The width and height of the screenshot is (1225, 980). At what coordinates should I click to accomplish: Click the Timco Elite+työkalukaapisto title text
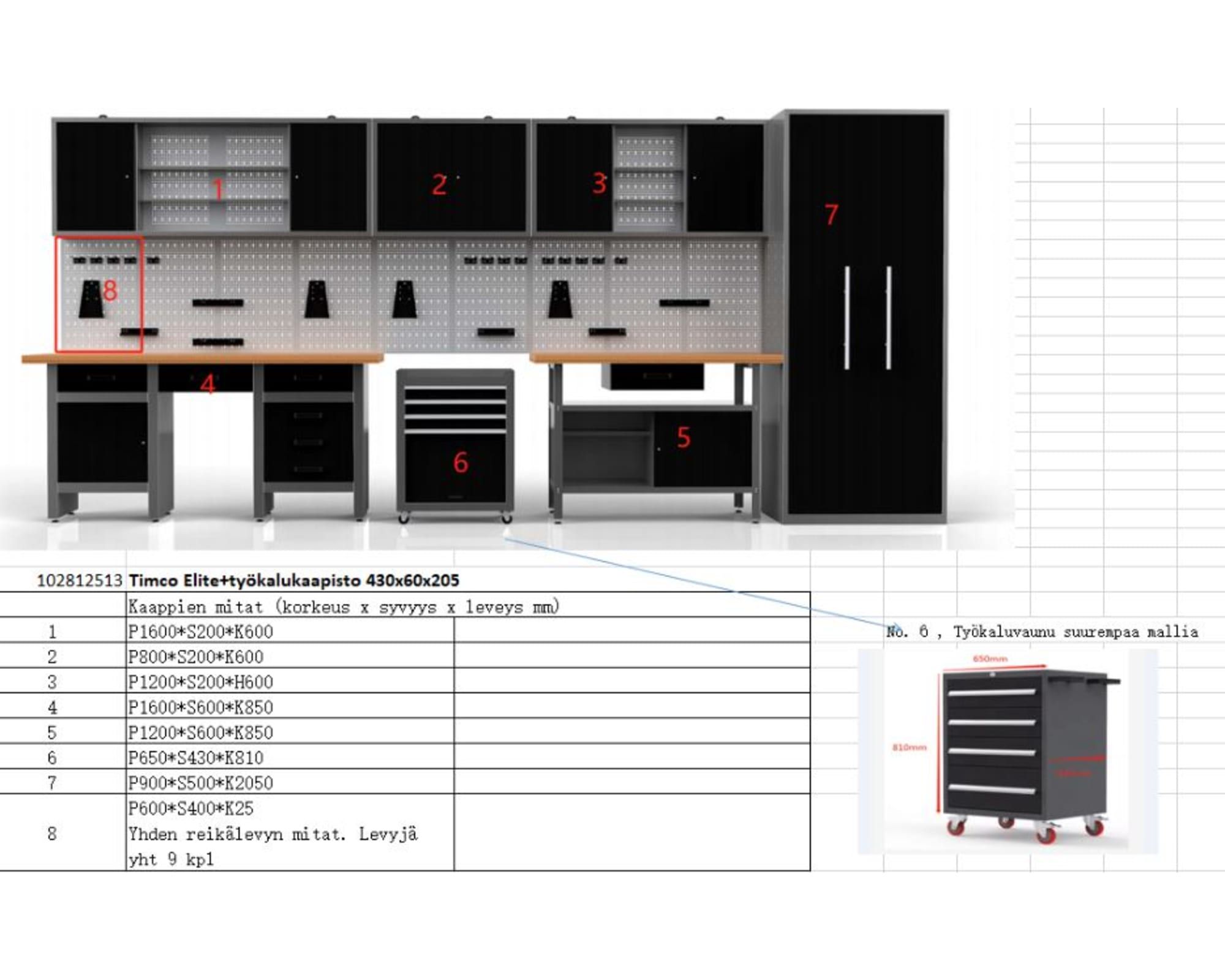point(294,580)
